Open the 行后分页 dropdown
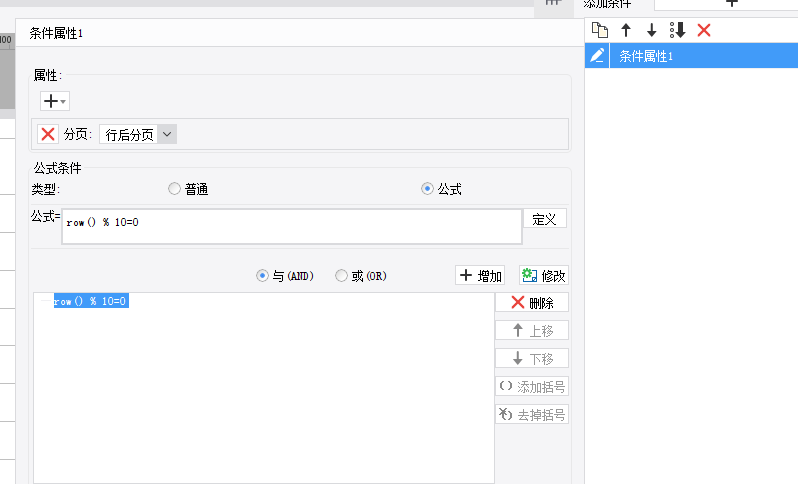 pos(138,134)
